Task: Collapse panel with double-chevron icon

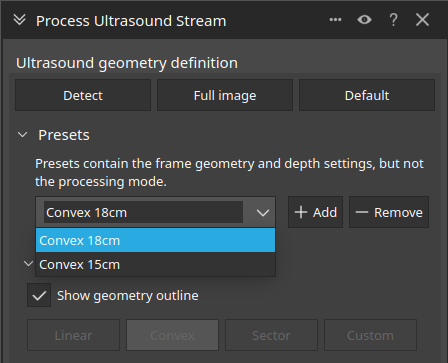Action: click(x=20, y=20)
